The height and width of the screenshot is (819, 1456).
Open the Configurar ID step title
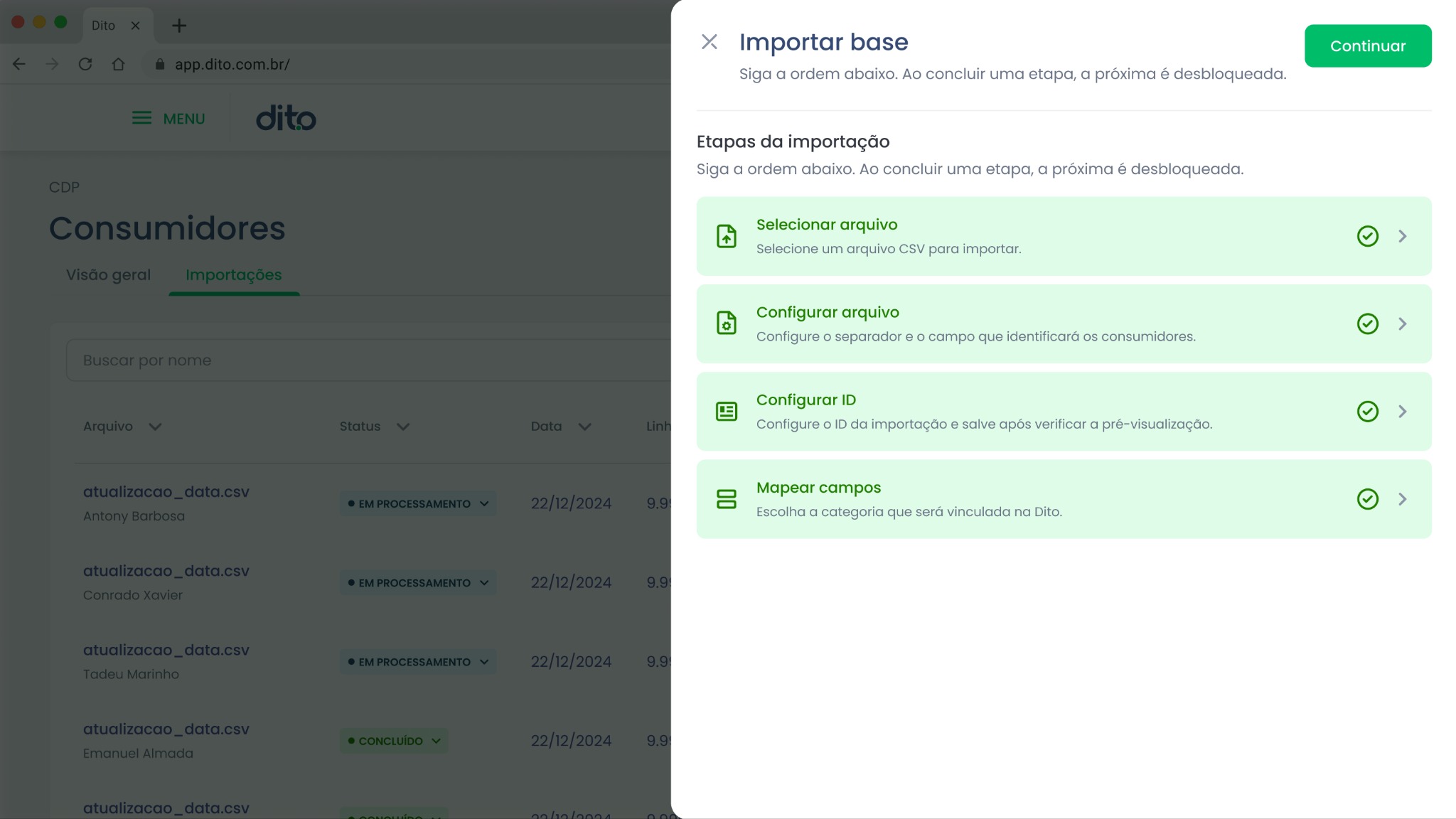coord(806,400)
